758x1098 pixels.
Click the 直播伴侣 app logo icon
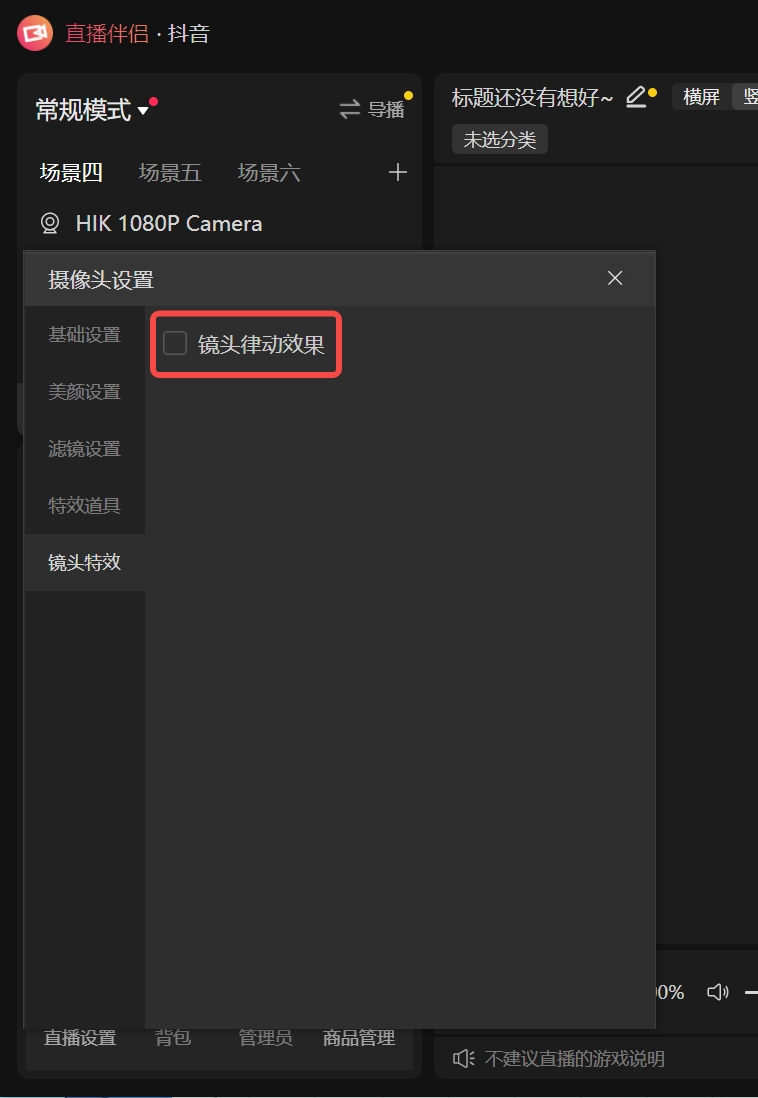pos(34,33)
